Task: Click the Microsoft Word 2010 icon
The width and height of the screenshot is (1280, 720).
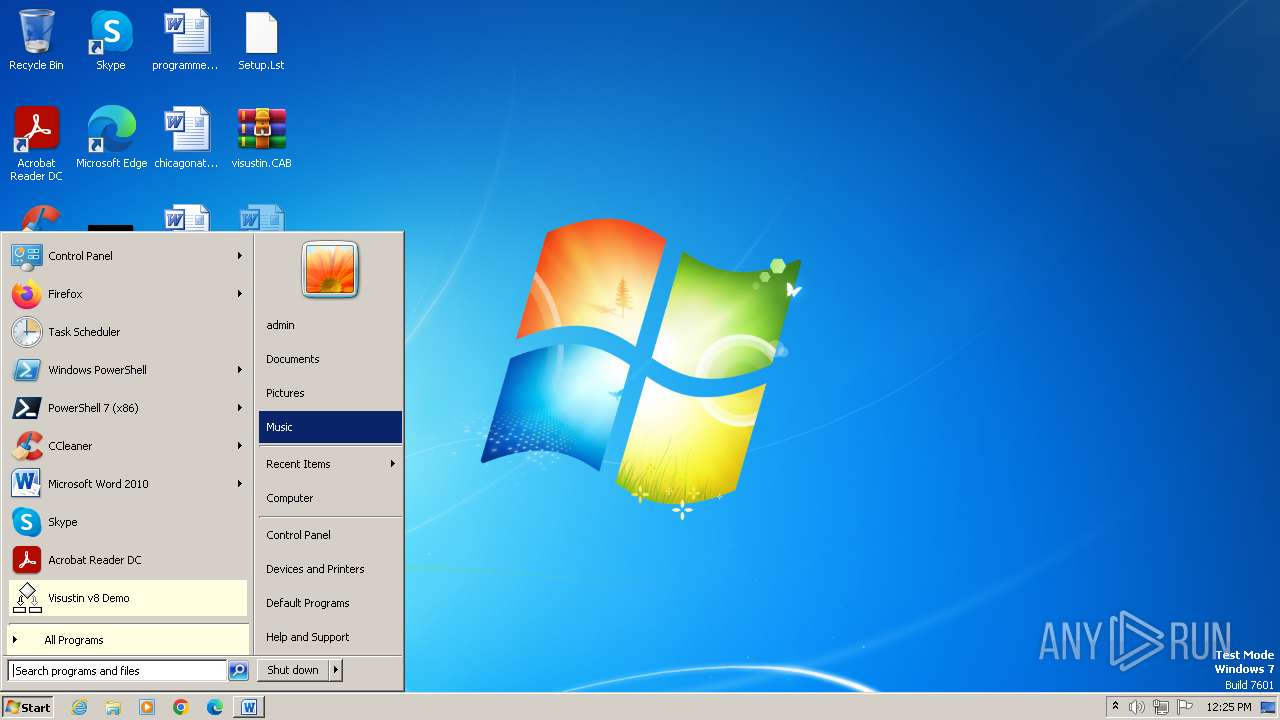Action: pos(26,484)
